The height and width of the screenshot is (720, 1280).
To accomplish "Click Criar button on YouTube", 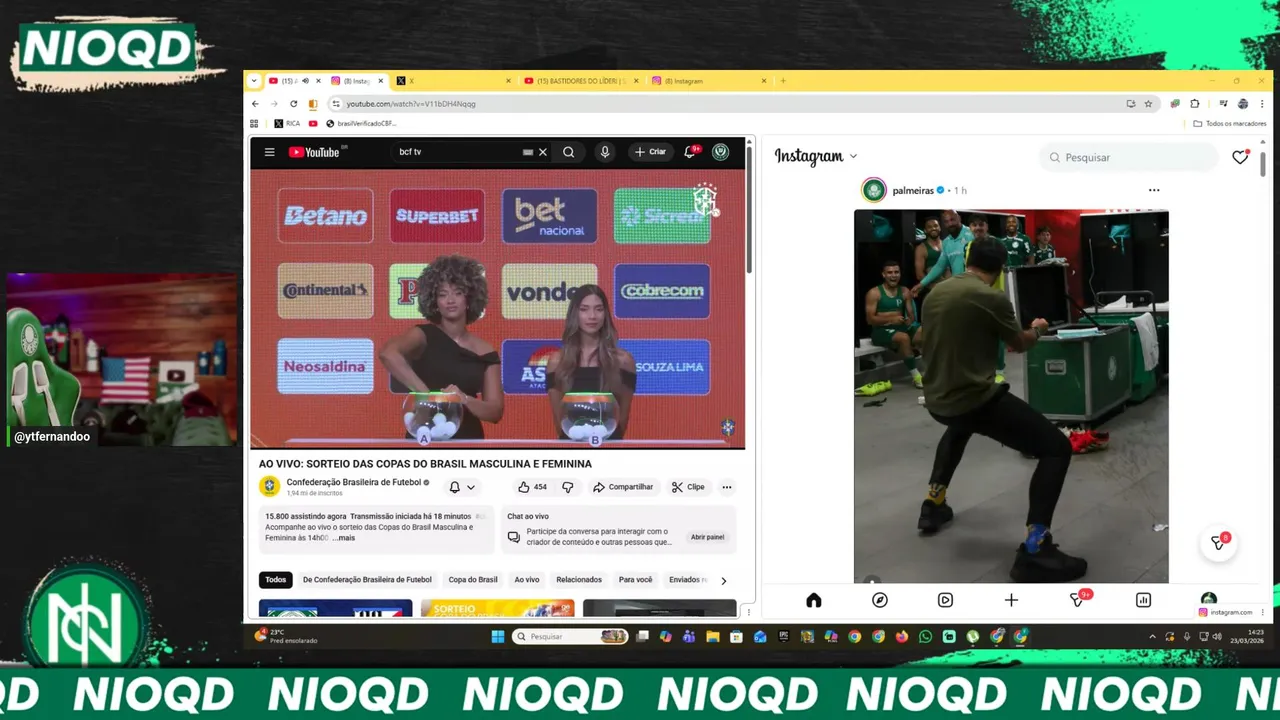I will (x=650, y=152).
